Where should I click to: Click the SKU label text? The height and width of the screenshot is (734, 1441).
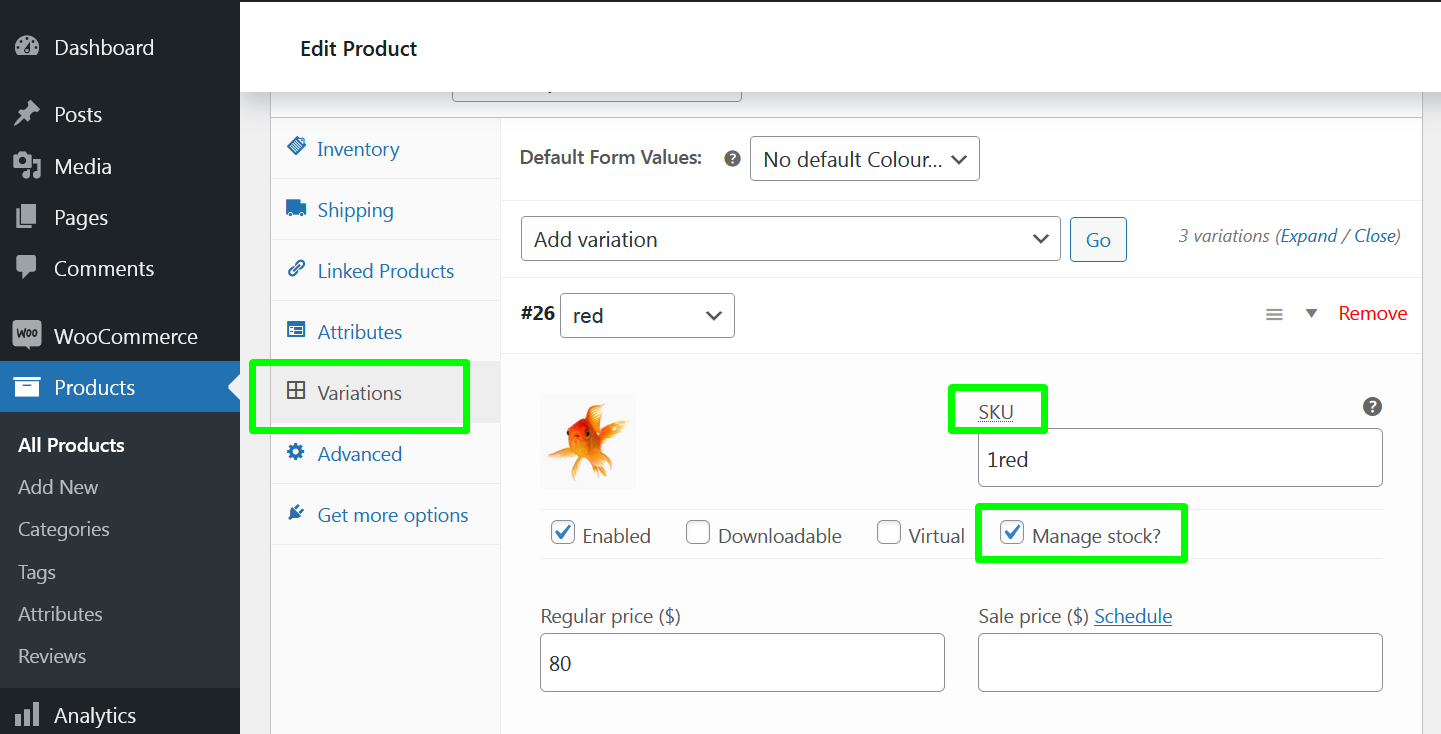[x=996, y=411]
